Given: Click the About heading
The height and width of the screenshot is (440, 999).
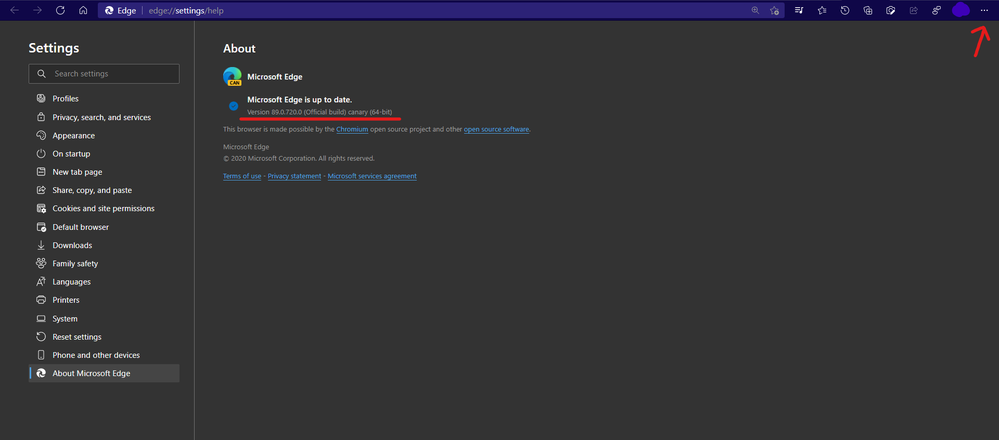Looking at the screenshot, I should pyautogui.click(x=239, y=48).
